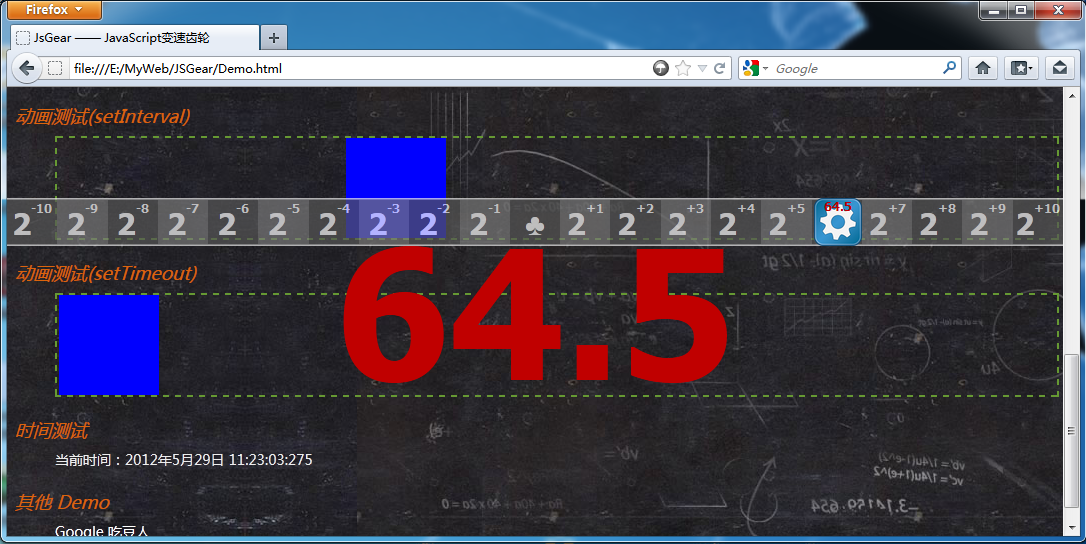Reload the page with the refresh icon
The width and height of the screenshot is (1086, 544).
[719, 68]
